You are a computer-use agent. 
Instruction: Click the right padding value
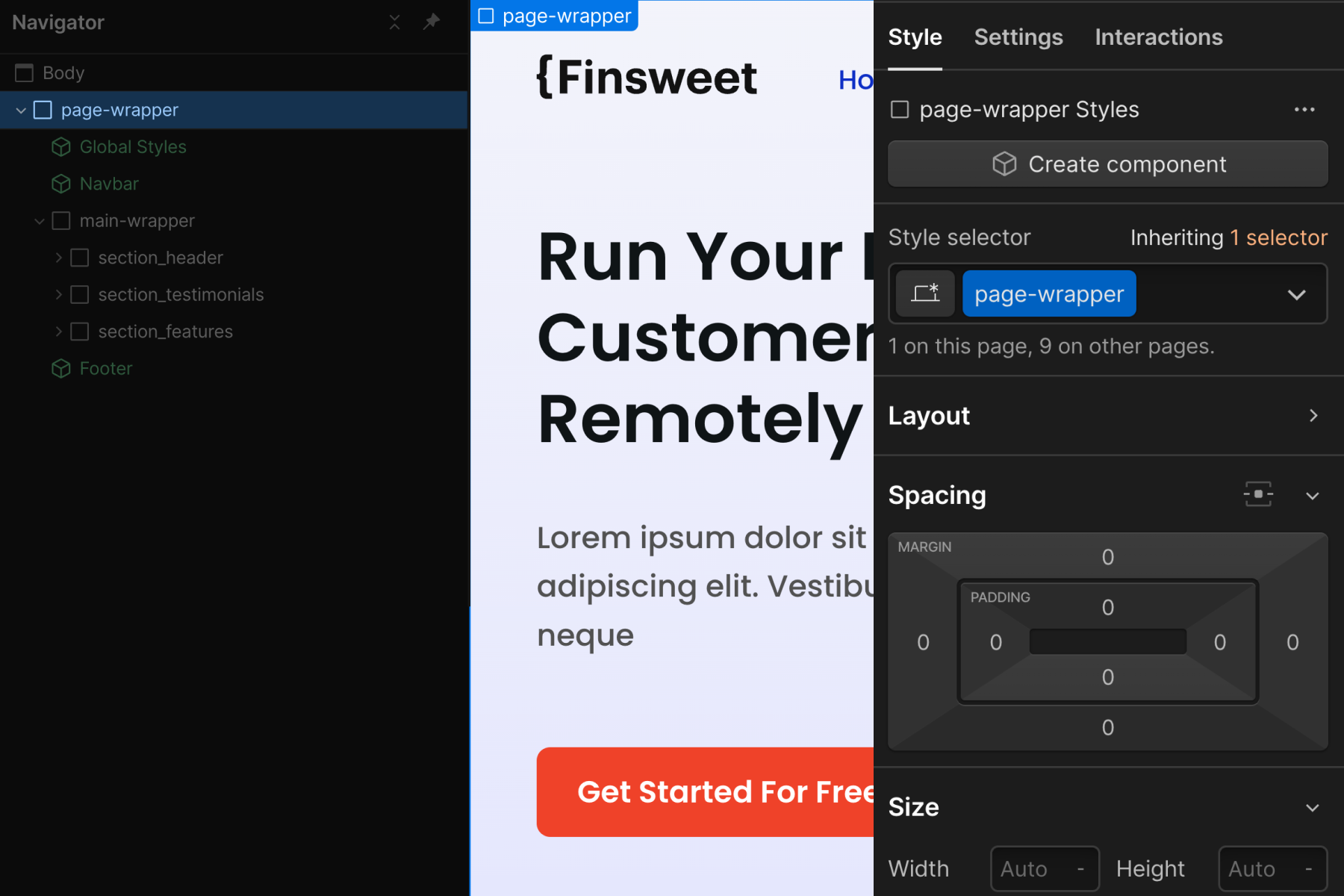[1220, 642]
